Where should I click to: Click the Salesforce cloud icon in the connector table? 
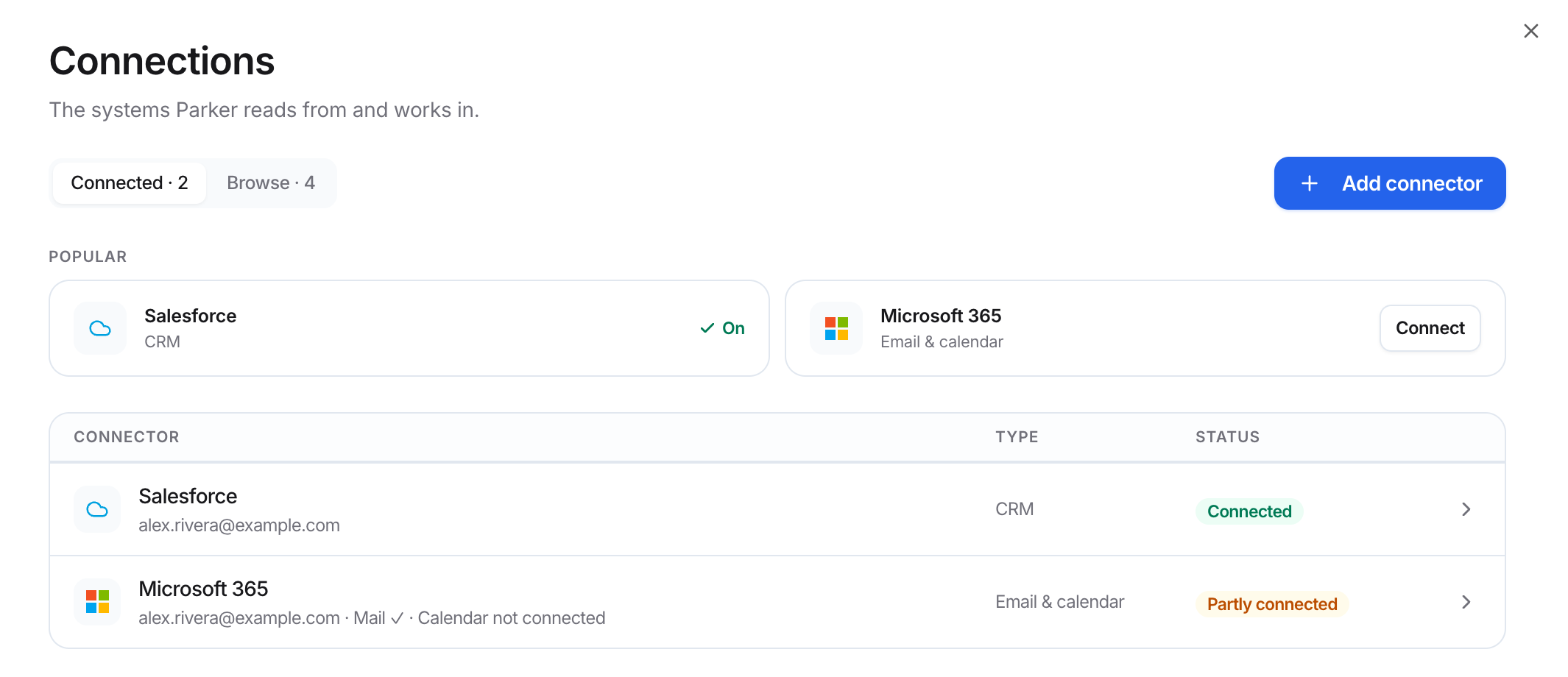coord(97,509)
